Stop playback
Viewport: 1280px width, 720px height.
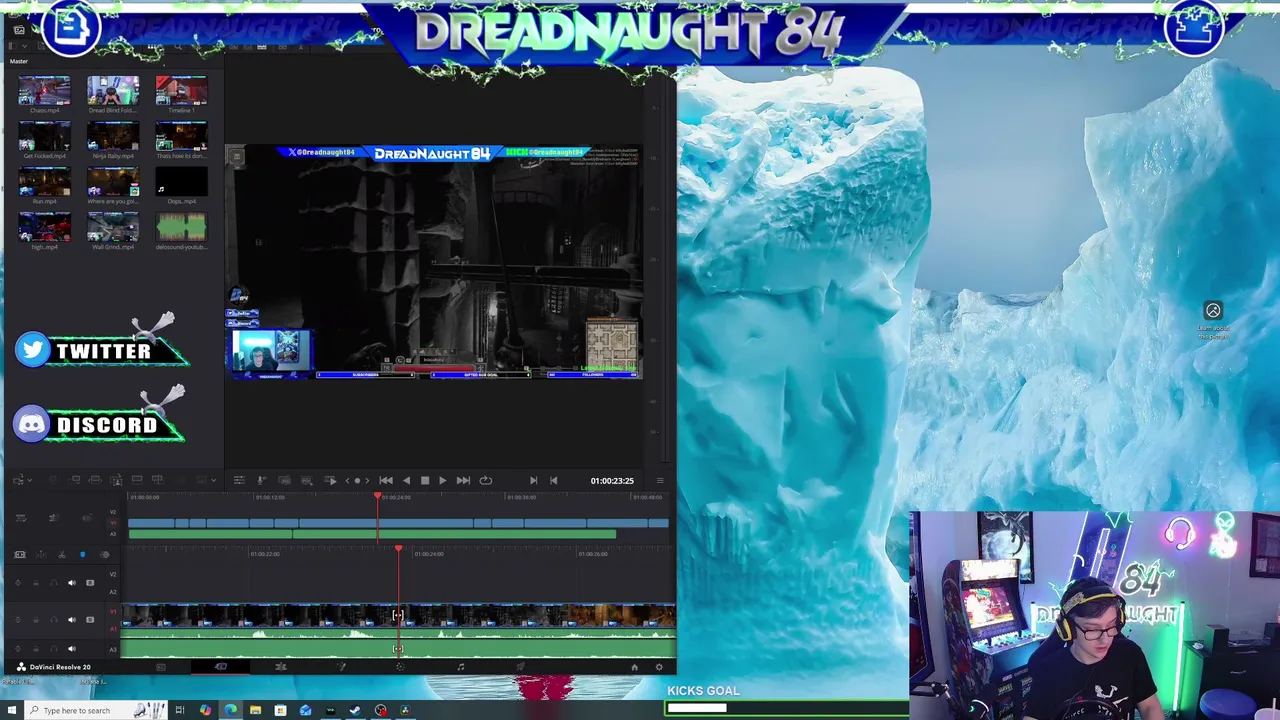(425, 480)
